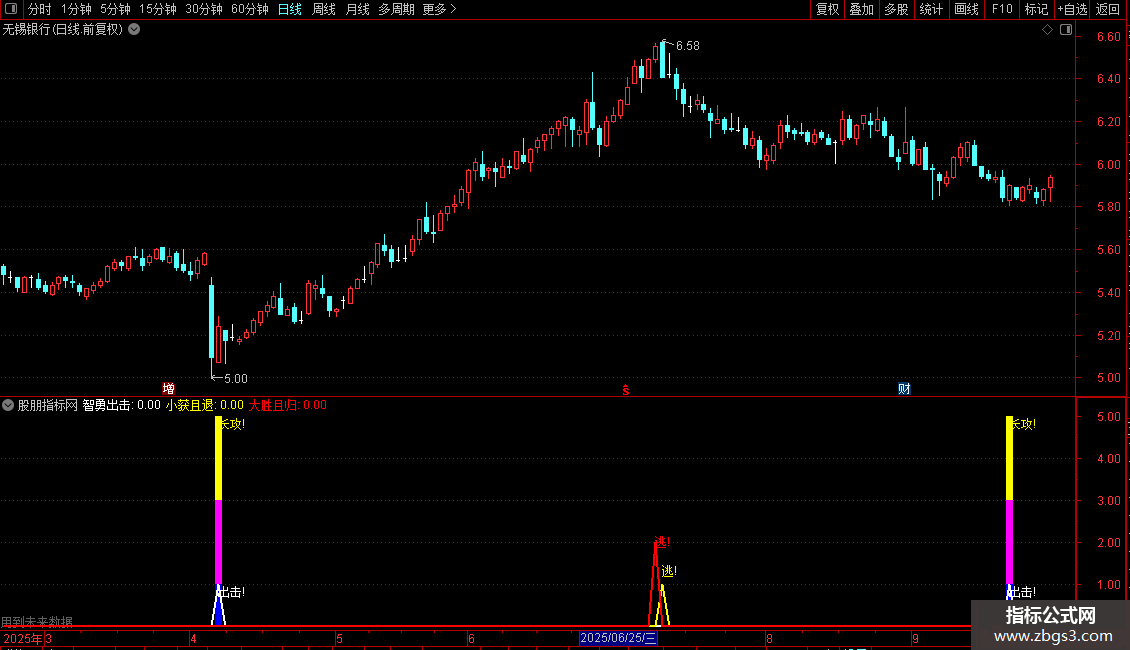Screen dimensions: 1130x650
Task: Open the 画线 drawing tools
Action: point(966,9)
